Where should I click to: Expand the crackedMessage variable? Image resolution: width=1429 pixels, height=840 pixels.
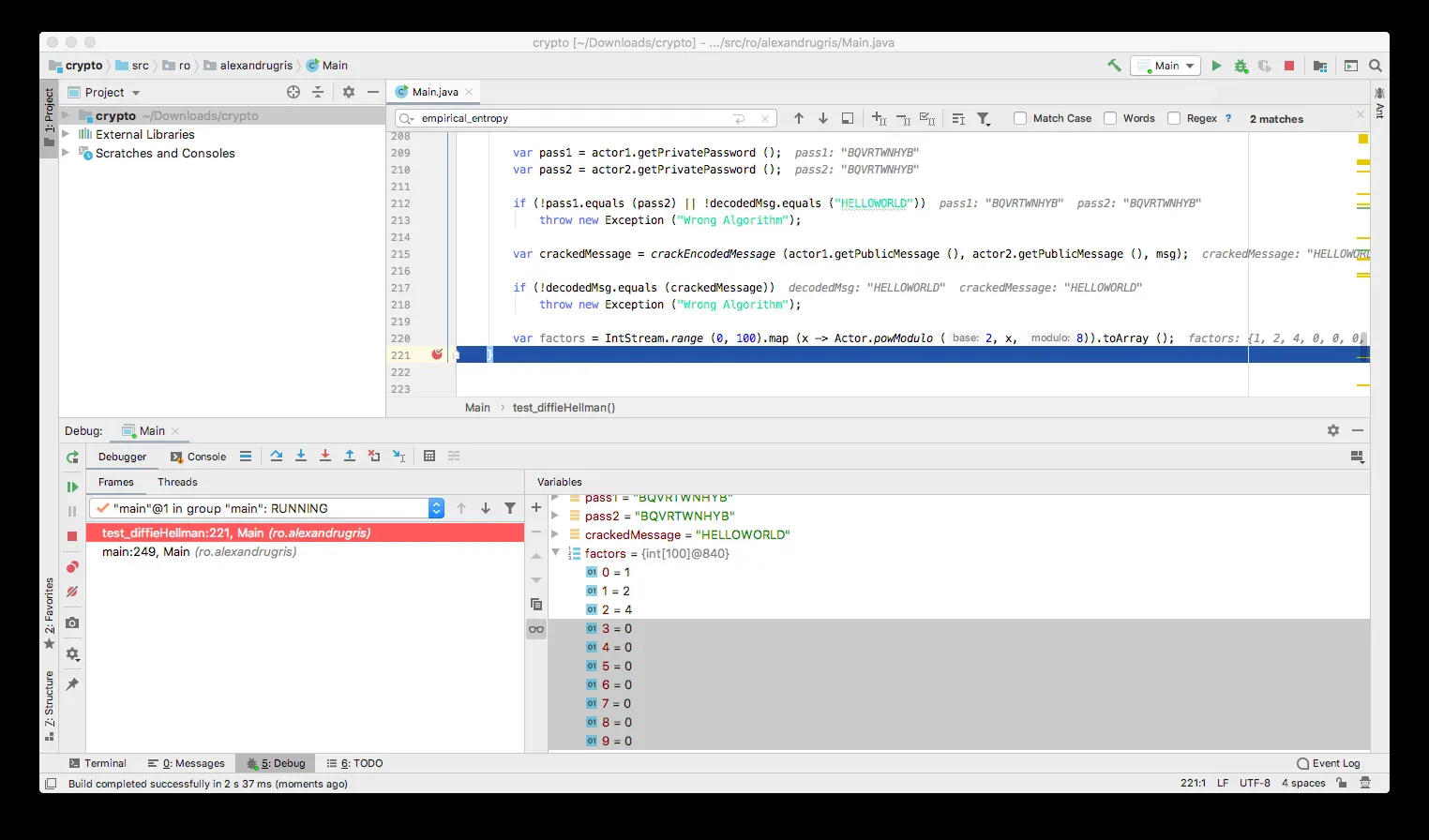(555, 534)
